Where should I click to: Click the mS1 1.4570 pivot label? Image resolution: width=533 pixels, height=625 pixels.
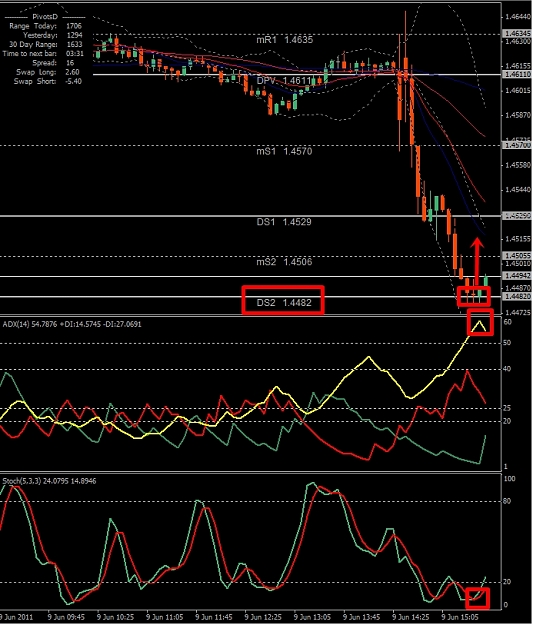284,151
